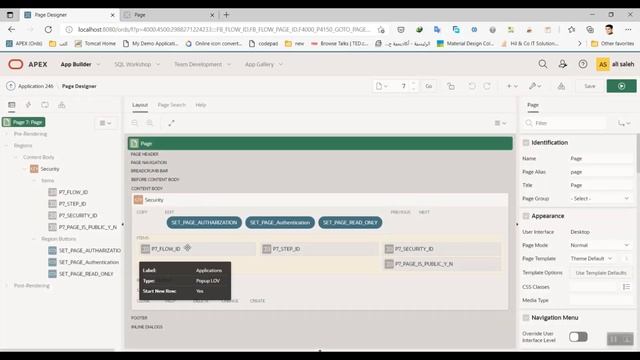640x360 pixels.
Task: Select P7_STEP_ID in the tree
Action: (72, 204)
